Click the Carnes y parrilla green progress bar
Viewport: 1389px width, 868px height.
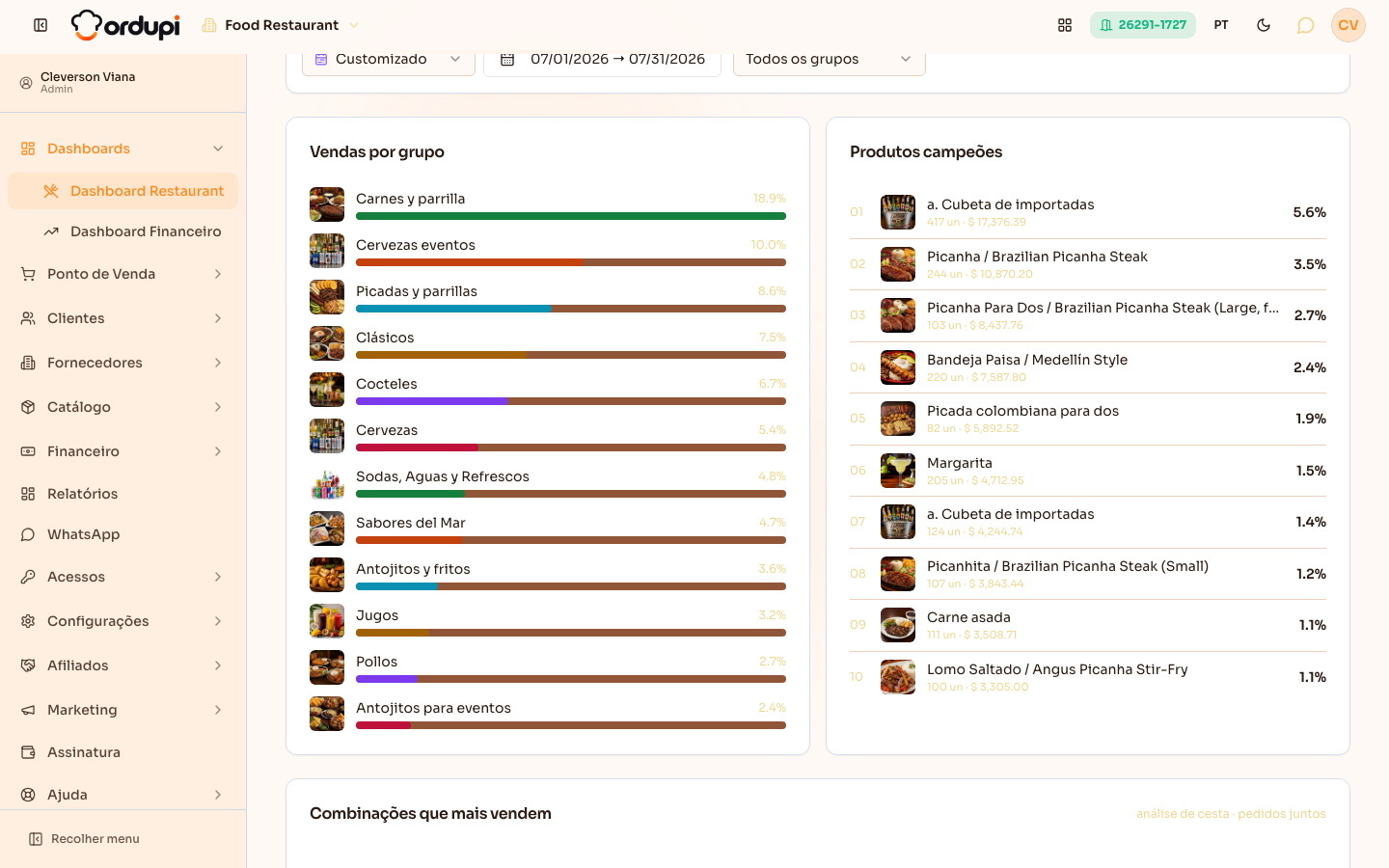(571, 216)
